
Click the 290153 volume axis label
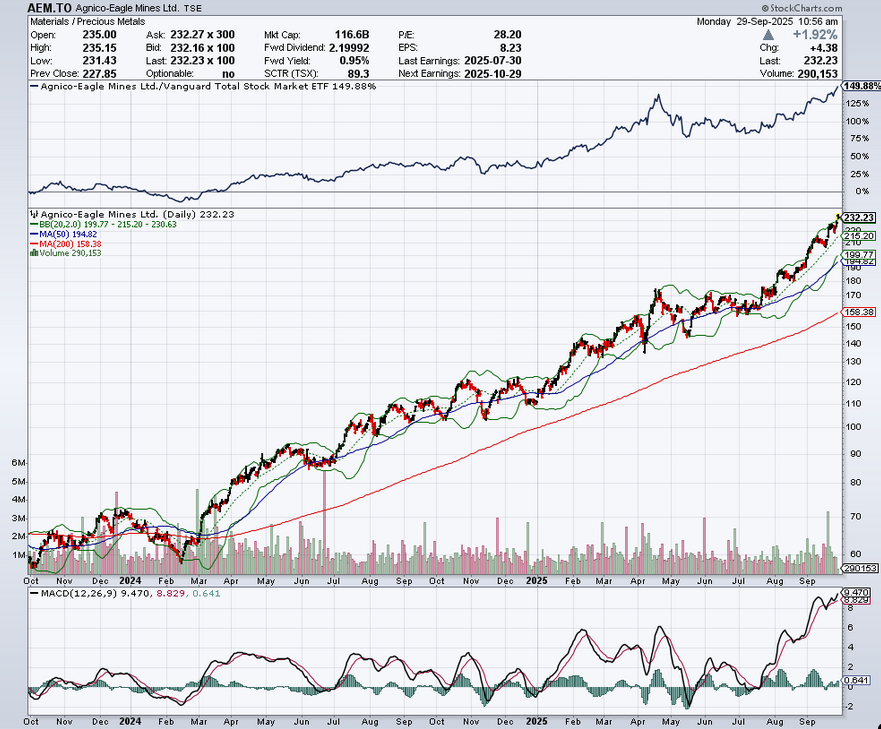click(x=860, y=568)
